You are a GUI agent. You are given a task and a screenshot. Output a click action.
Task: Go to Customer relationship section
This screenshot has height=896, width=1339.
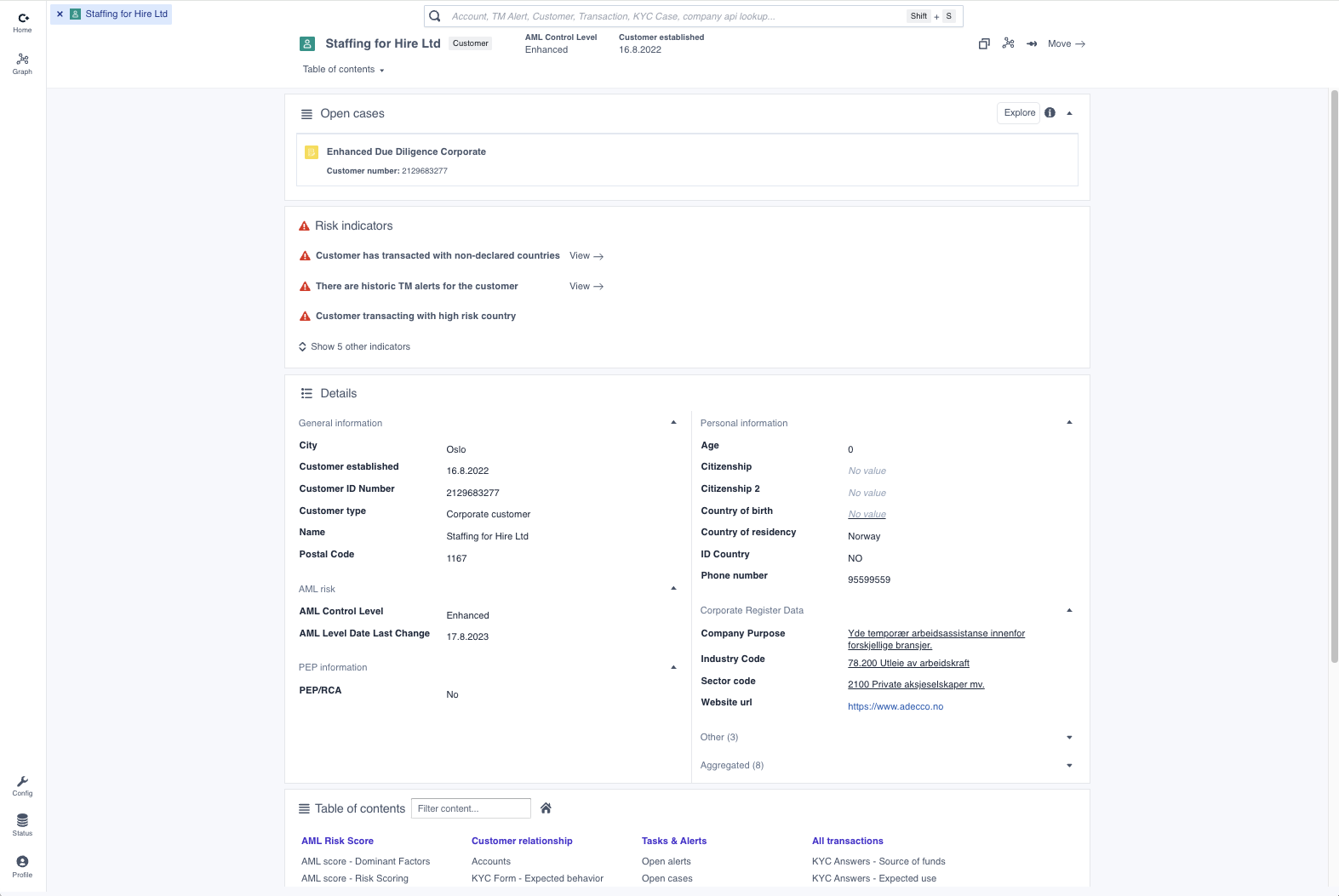[522, 842]
